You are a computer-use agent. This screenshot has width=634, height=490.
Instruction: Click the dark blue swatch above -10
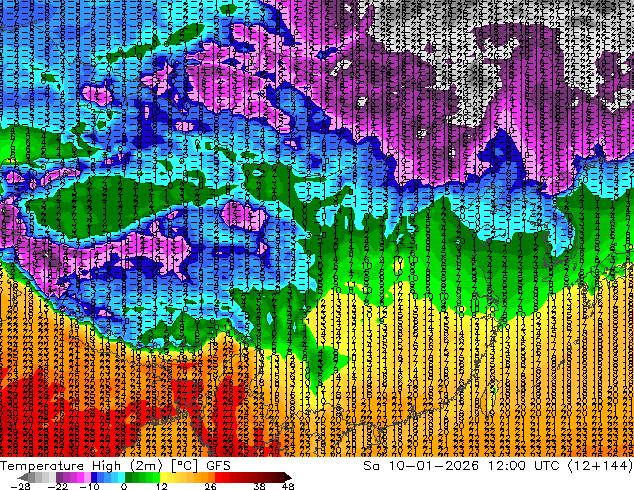(x=94, y=477)
